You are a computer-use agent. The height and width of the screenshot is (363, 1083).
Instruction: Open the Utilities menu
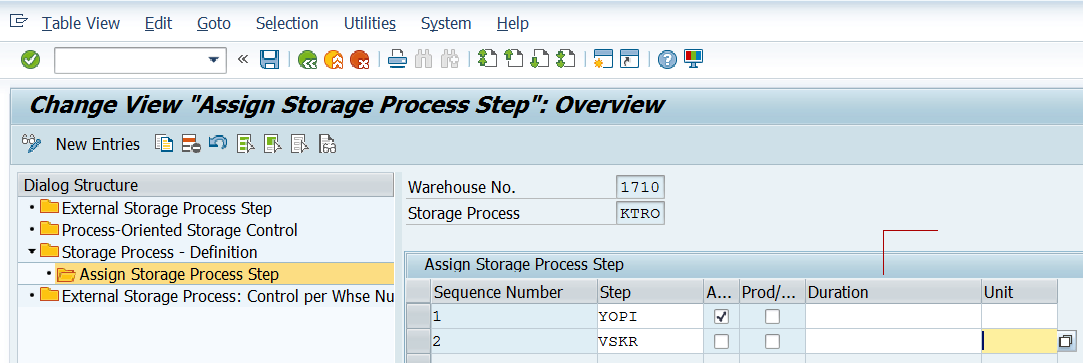370,23
